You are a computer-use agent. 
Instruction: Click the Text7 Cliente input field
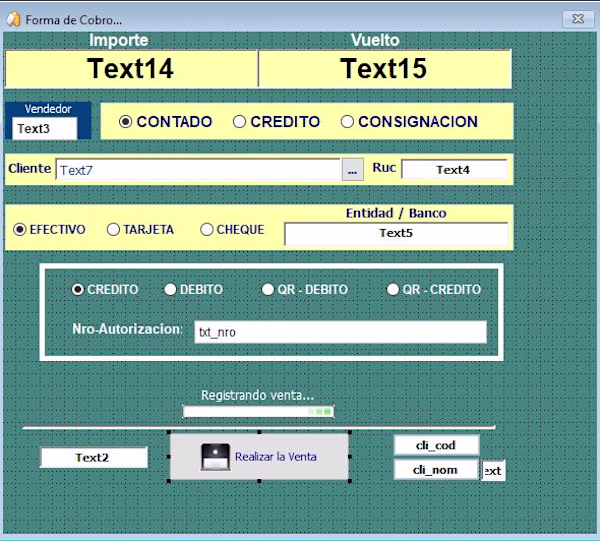tap(199, 169)
